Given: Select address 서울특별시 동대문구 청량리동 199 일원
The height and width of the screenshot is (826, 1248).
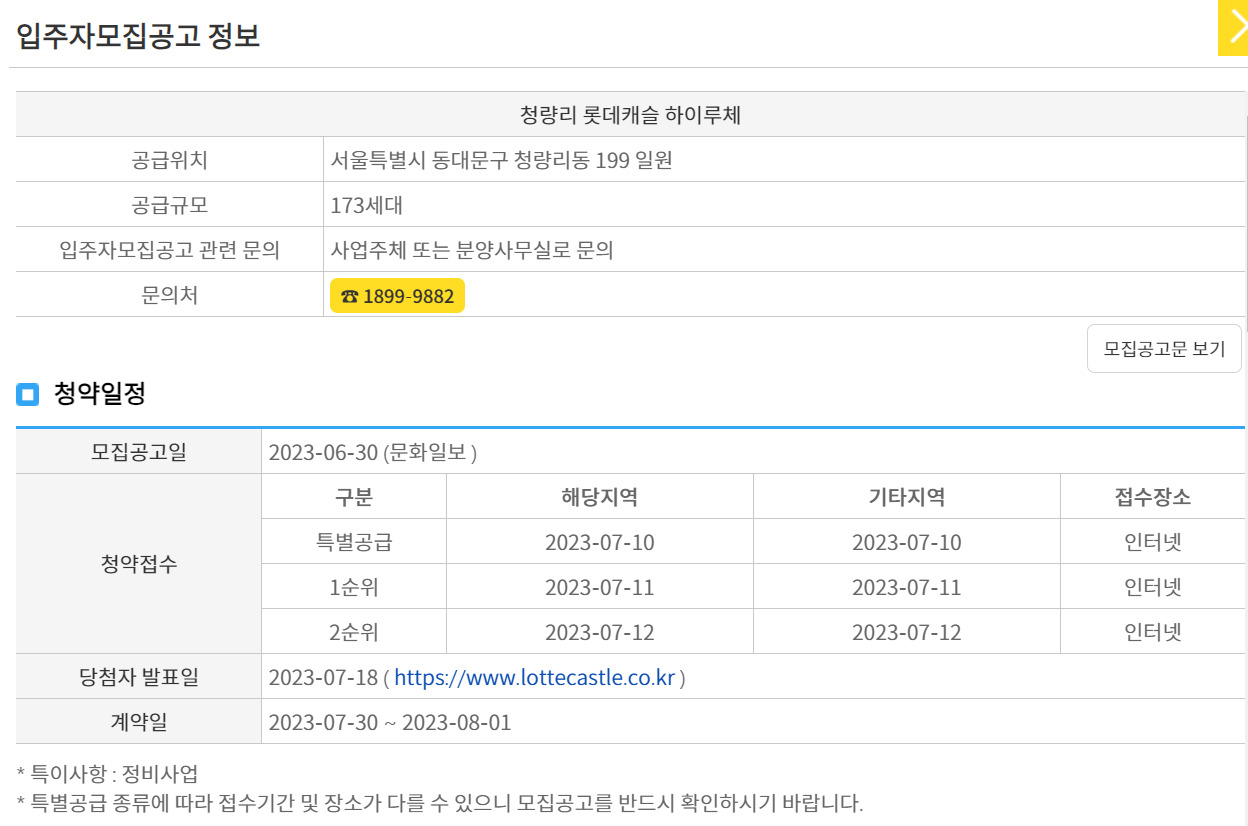Looking at the screenshot, I should [502, 160].
